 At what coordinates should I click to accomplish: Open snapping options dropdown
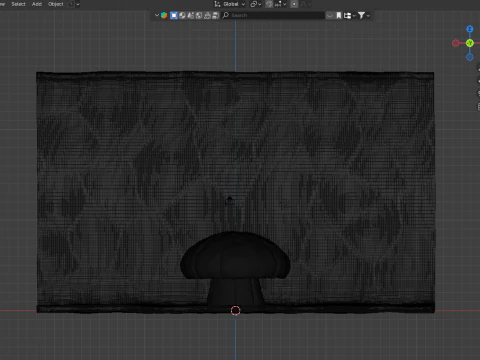(x=280, y=4)
